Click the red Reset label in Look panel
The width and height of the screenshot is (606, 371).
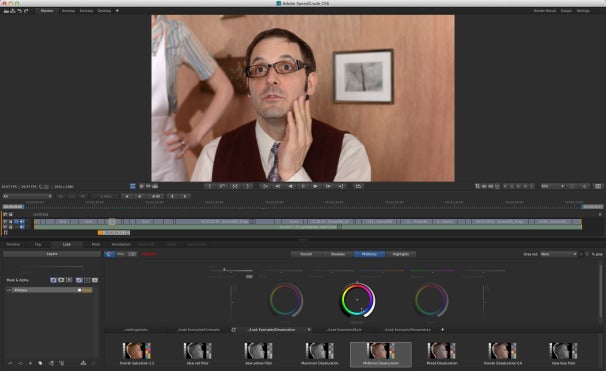[x=149, y=254]
